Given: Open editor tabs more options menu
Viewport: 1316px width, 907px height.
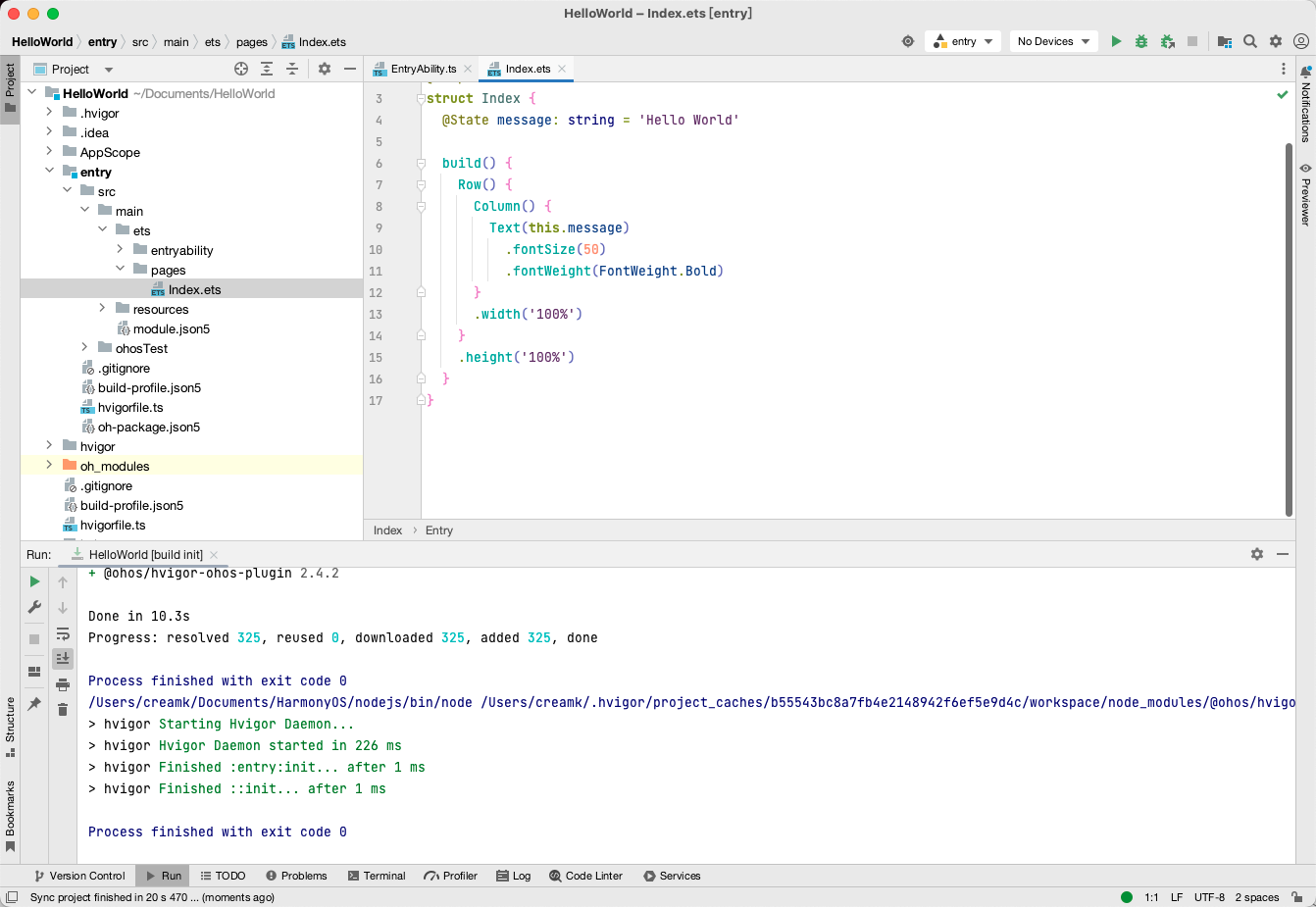Looking at the screenshot, I should tap(1284, 69).
